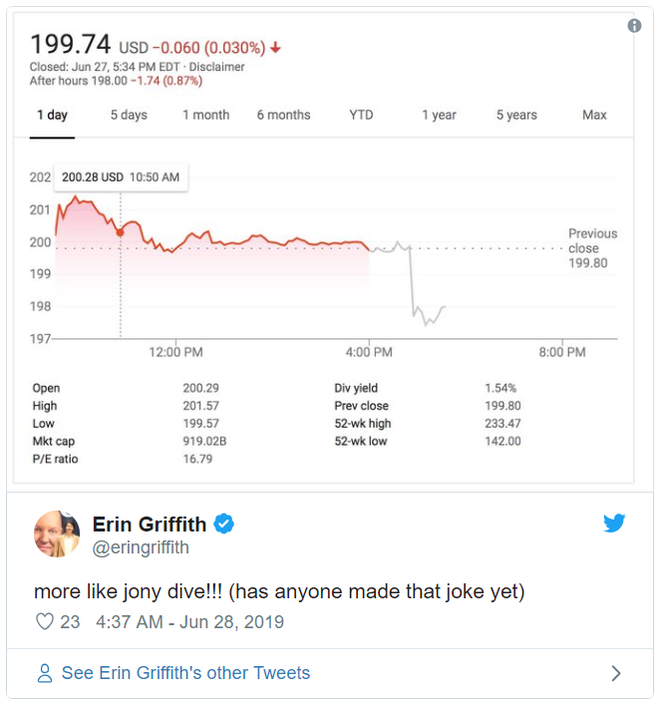Click the @eringriffith handle
Screen dimensions: 660x703
pyautogui.click(x=141, y=548)
